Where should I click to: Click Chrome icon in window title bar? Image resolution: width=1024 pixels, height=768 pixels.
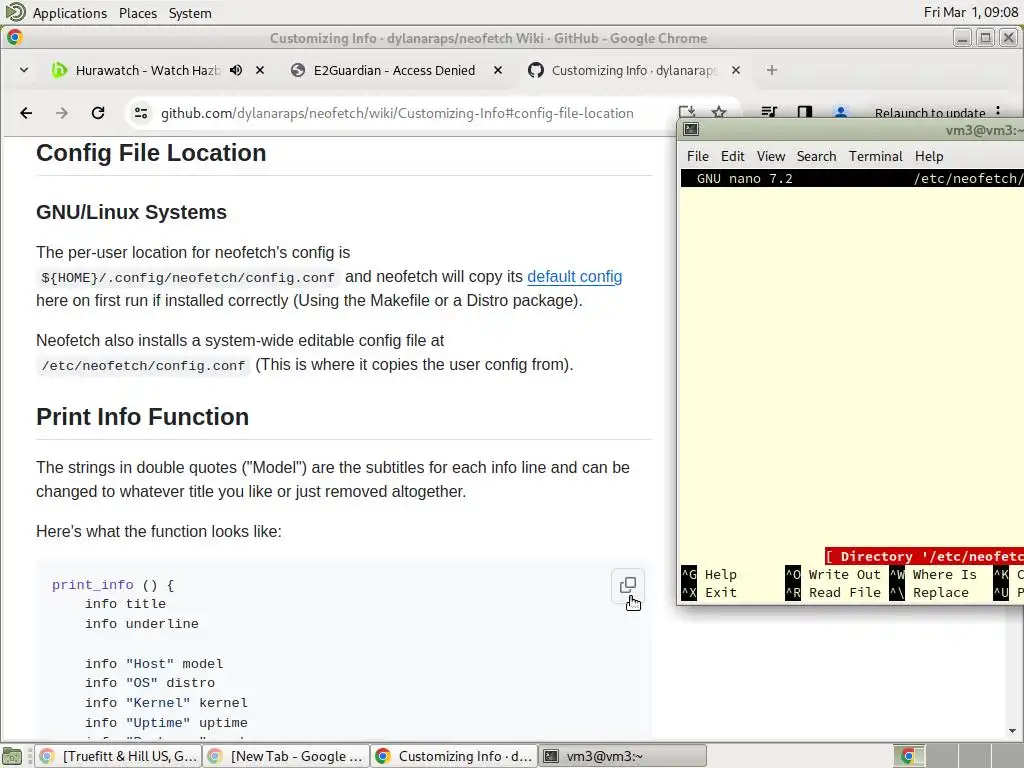[14, 37]
